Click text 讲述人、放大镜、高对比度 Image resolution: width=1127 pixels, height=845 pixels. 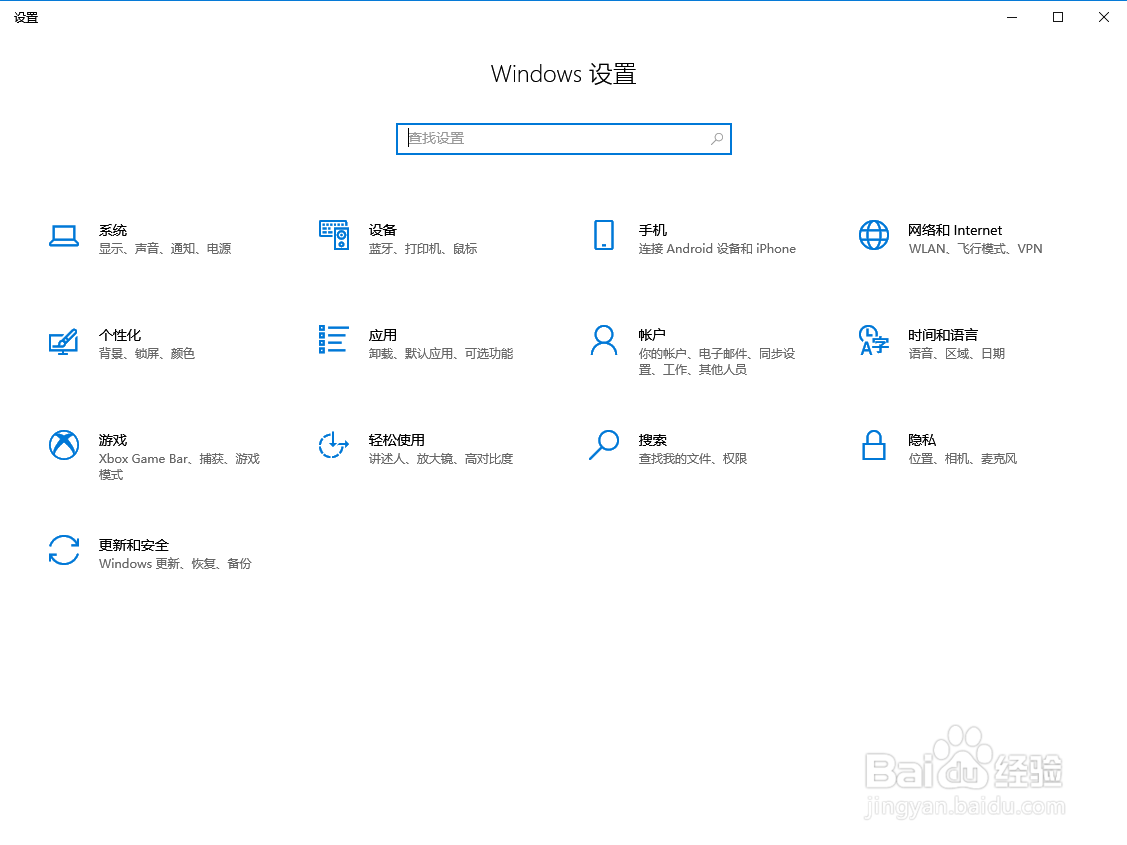click(441, 458)
